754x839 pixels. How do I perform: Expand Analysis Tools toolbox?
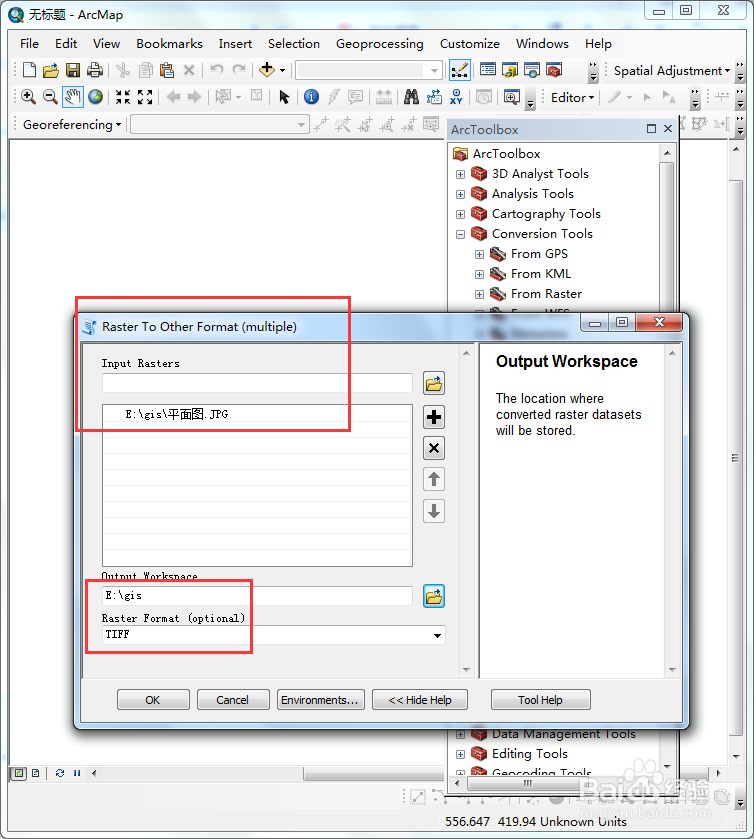tap(460, 194)
